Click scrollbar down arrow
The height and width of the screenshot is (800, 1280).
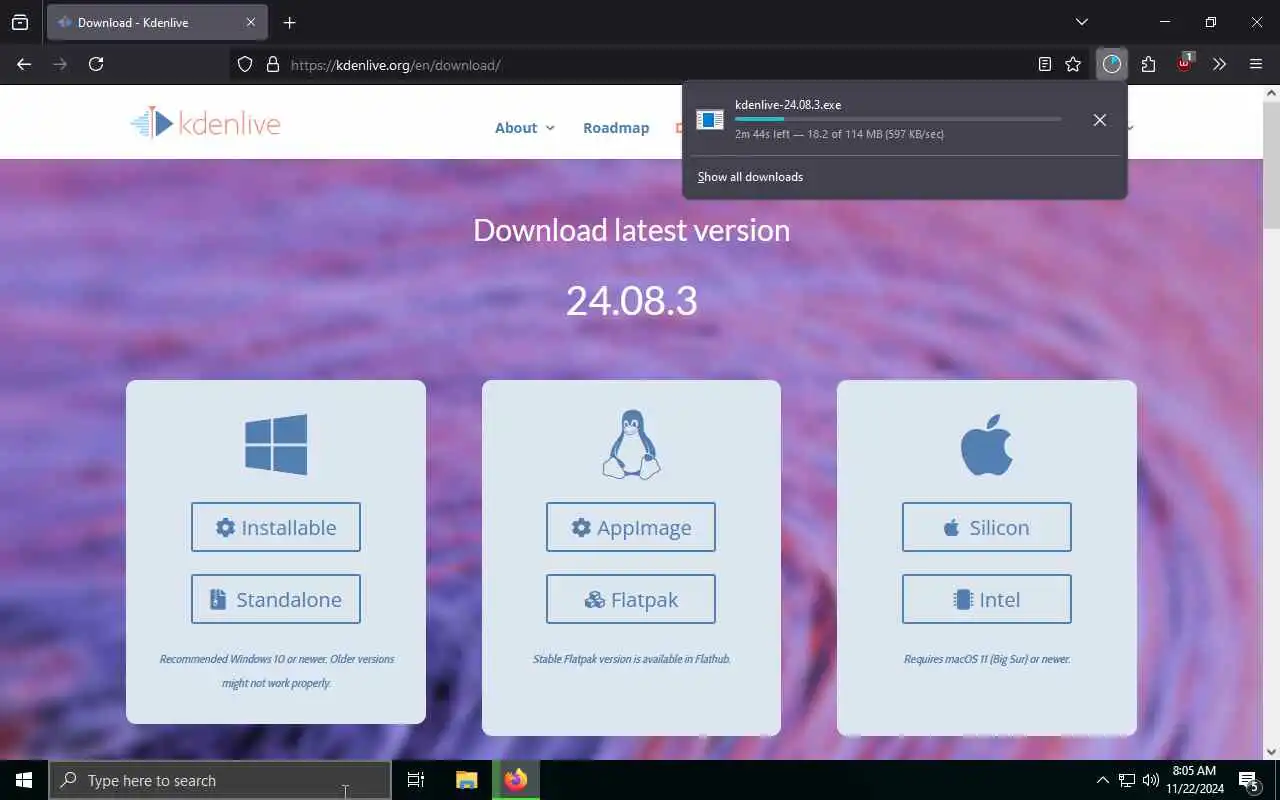pos(1271,751)
